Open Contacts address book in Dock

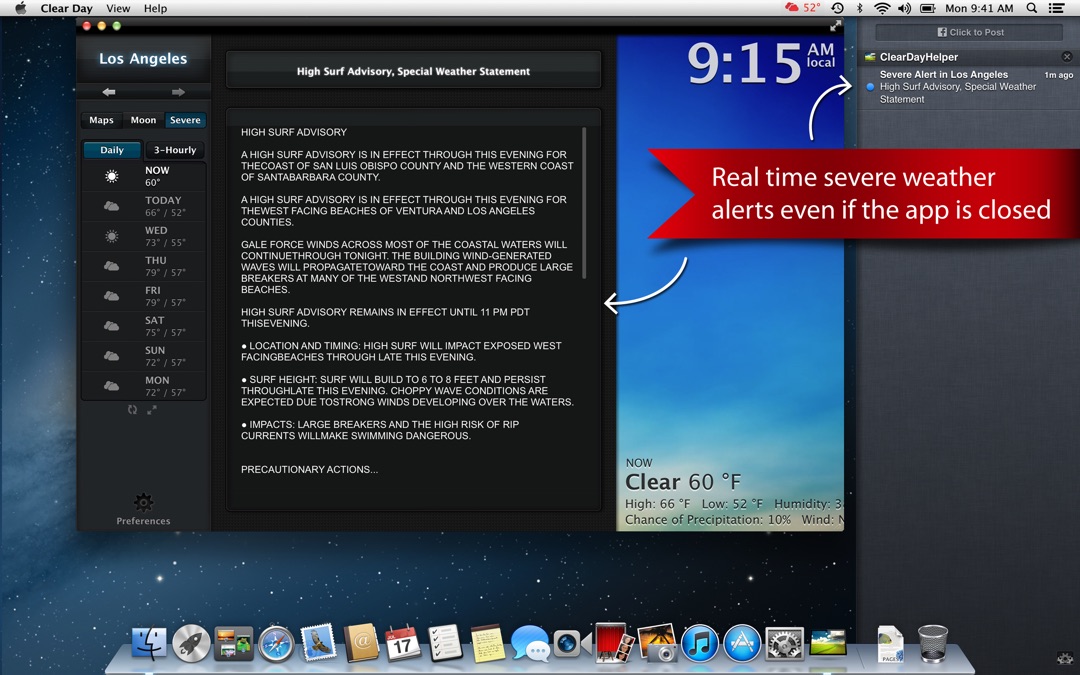pos(361,643)
